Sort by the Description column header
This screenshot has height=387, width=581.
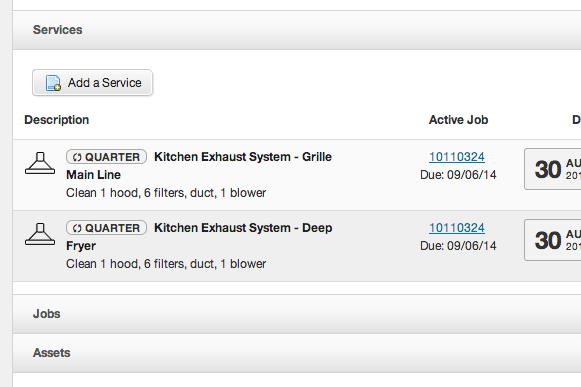coord(57,120)
